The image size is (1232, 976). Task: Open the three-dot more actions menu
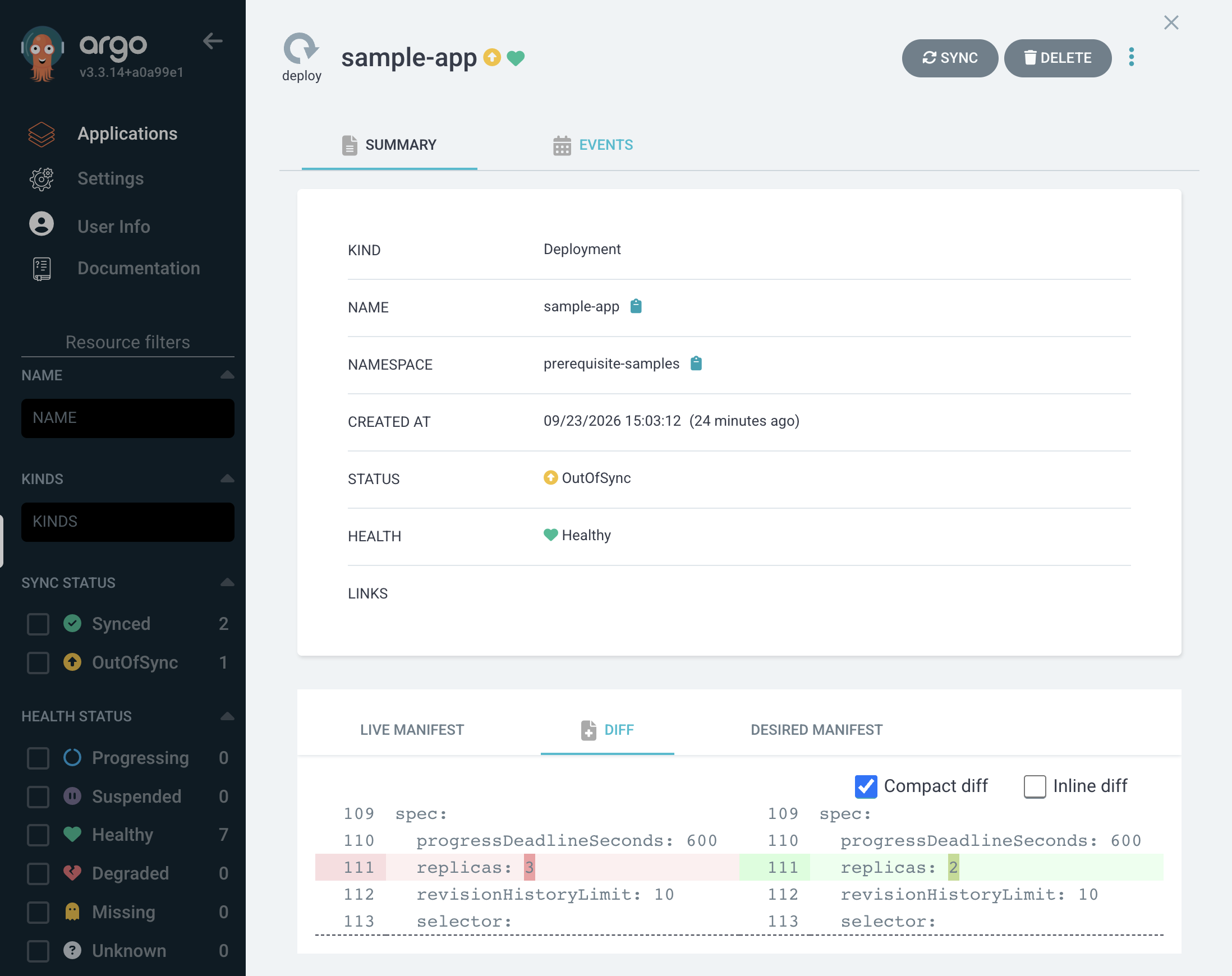pos(1131,57)
